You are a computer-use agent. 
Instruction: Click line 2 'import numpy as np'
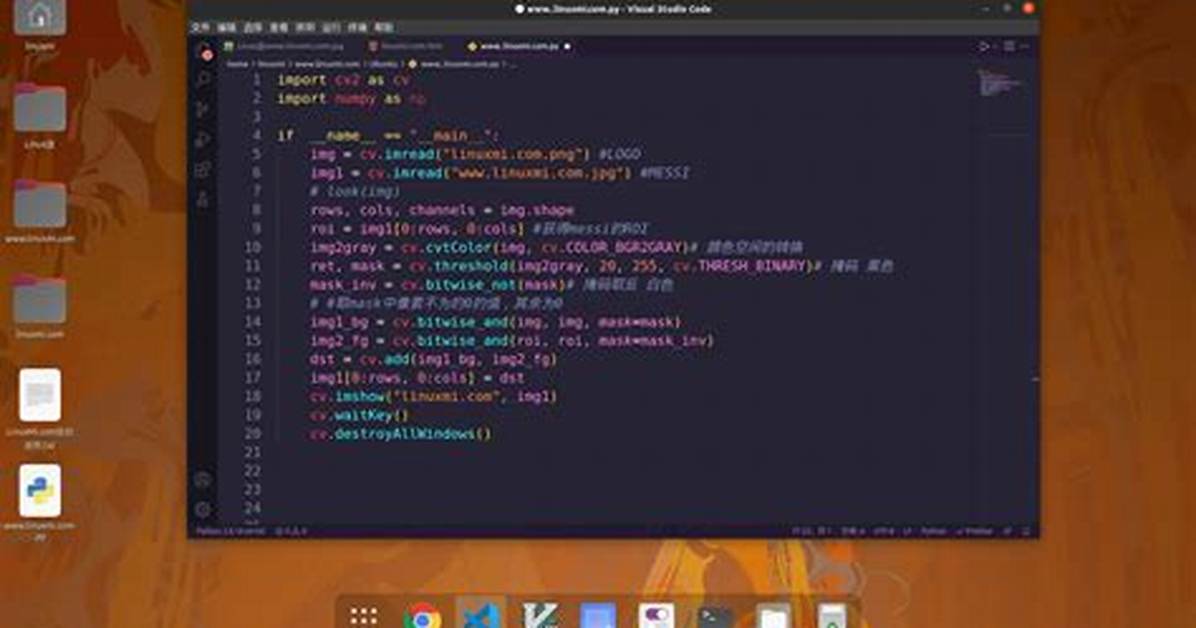pyautogui.click(x=352, y=98)
